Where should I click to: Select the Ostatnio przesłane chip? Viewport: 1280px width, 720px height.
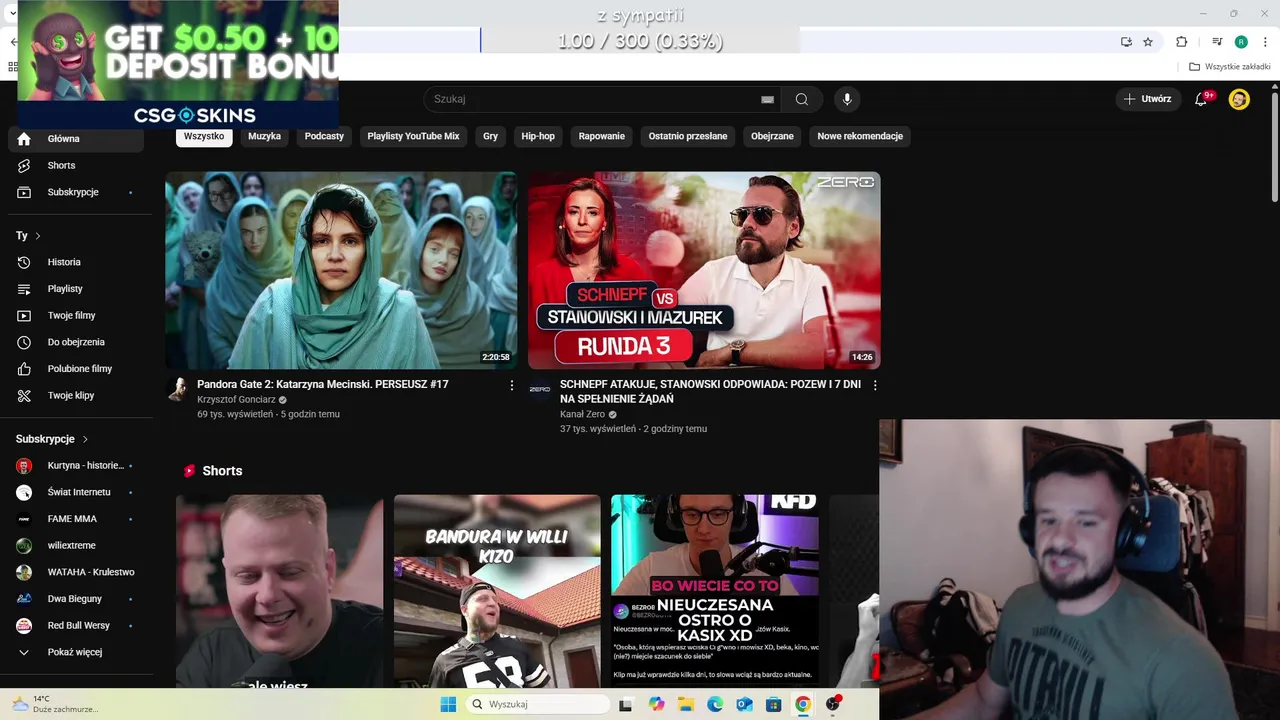tap(688, 136)
